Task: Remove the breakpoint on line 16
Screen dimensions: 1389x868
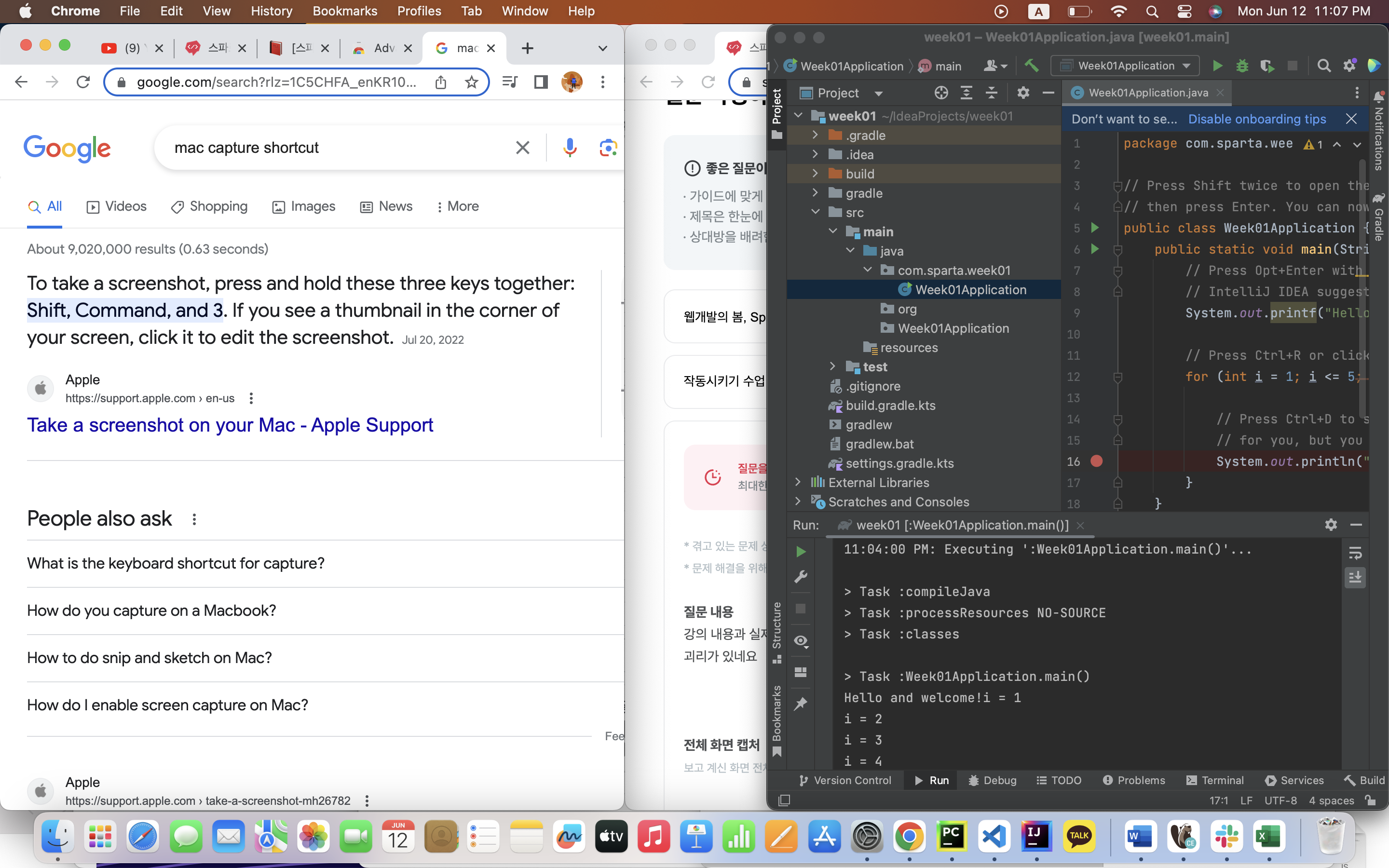Action: (1096, 461)
